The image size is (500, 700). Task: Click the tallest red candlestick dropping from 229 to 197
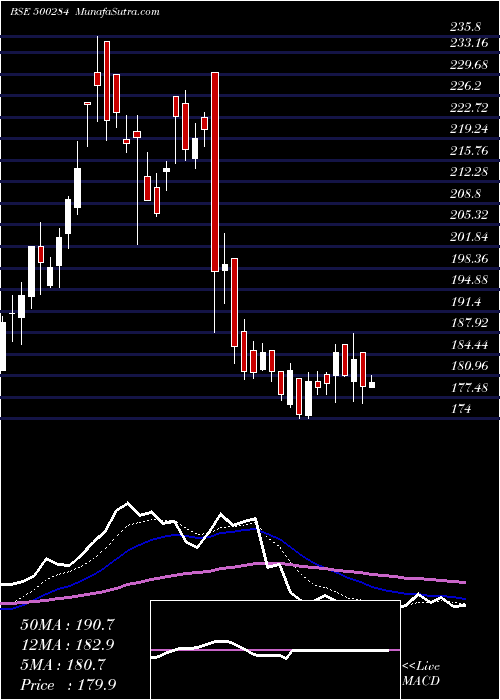coord(215,172)
